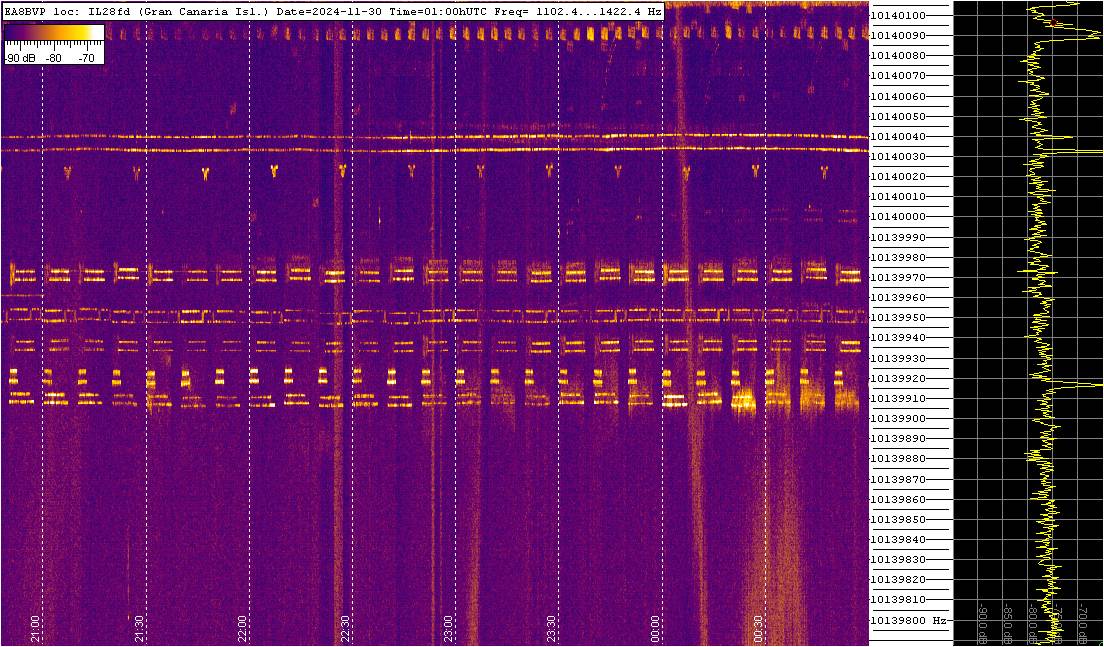Screen dimensions: 1104x647
Task: Click the 10139810 frequency label
Action: (x=898, y=601)
